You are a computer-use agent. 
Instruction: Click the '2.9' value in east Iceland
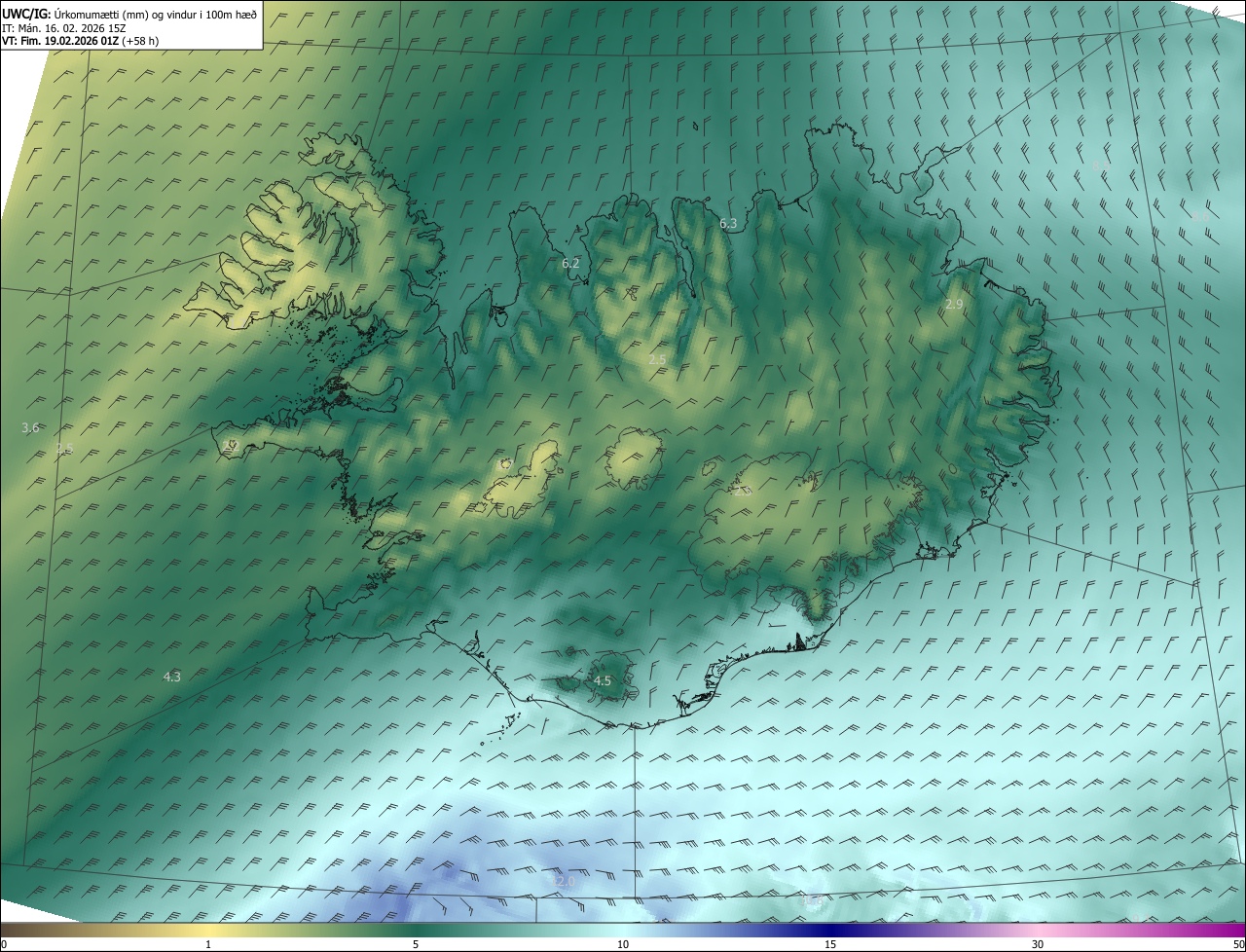(x=954, y=305)
